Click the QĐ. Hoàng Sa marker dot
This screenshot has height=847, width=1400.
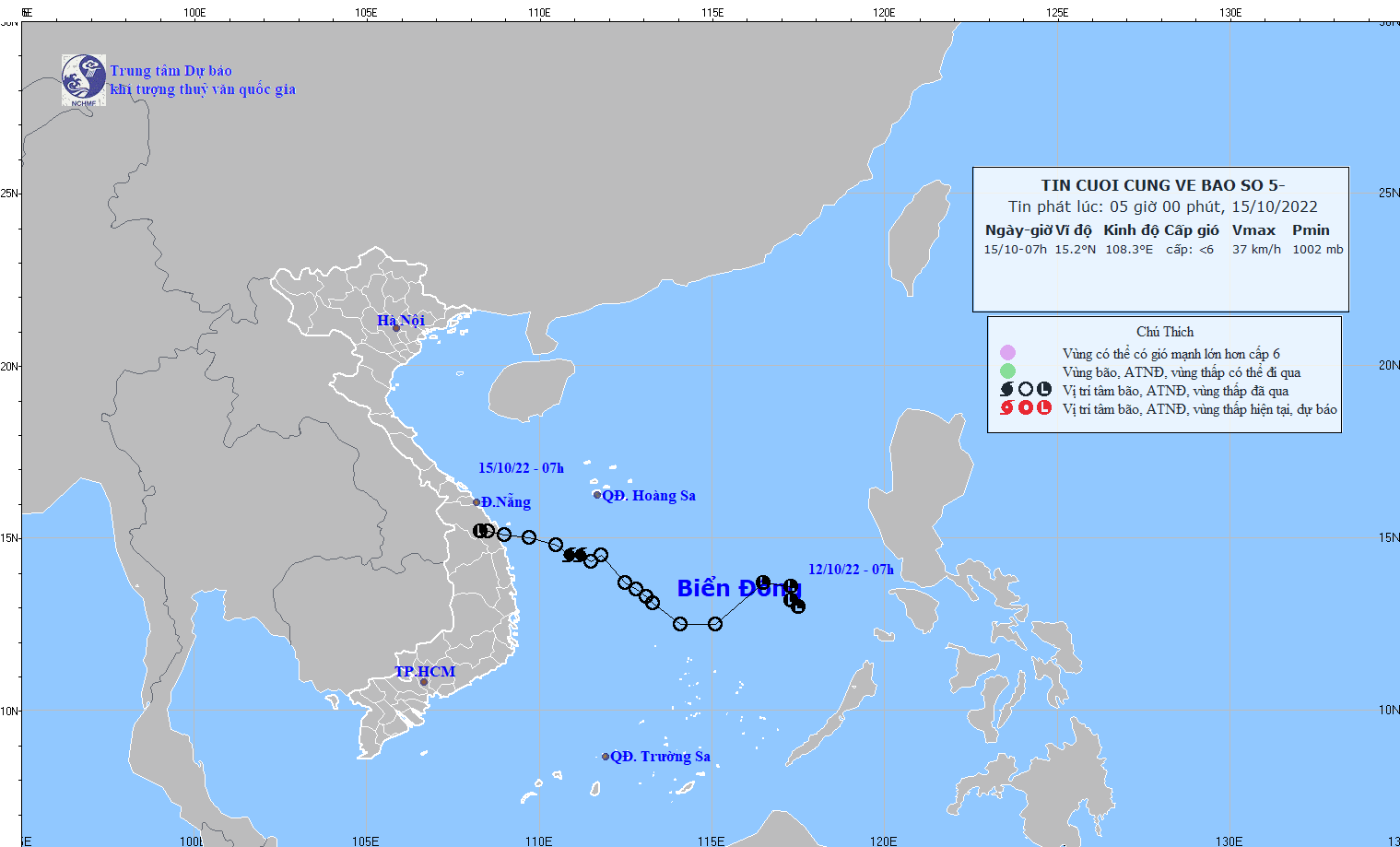tap(597, 495)
